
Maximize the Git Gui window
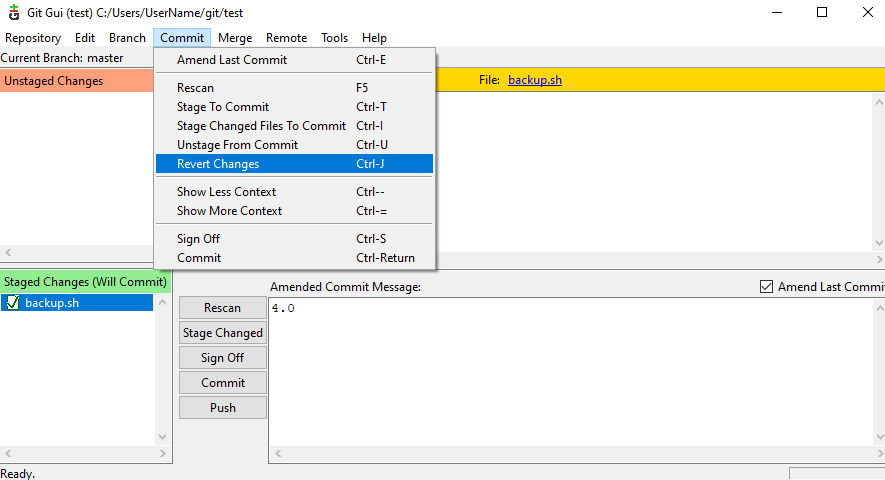point(822,12)
